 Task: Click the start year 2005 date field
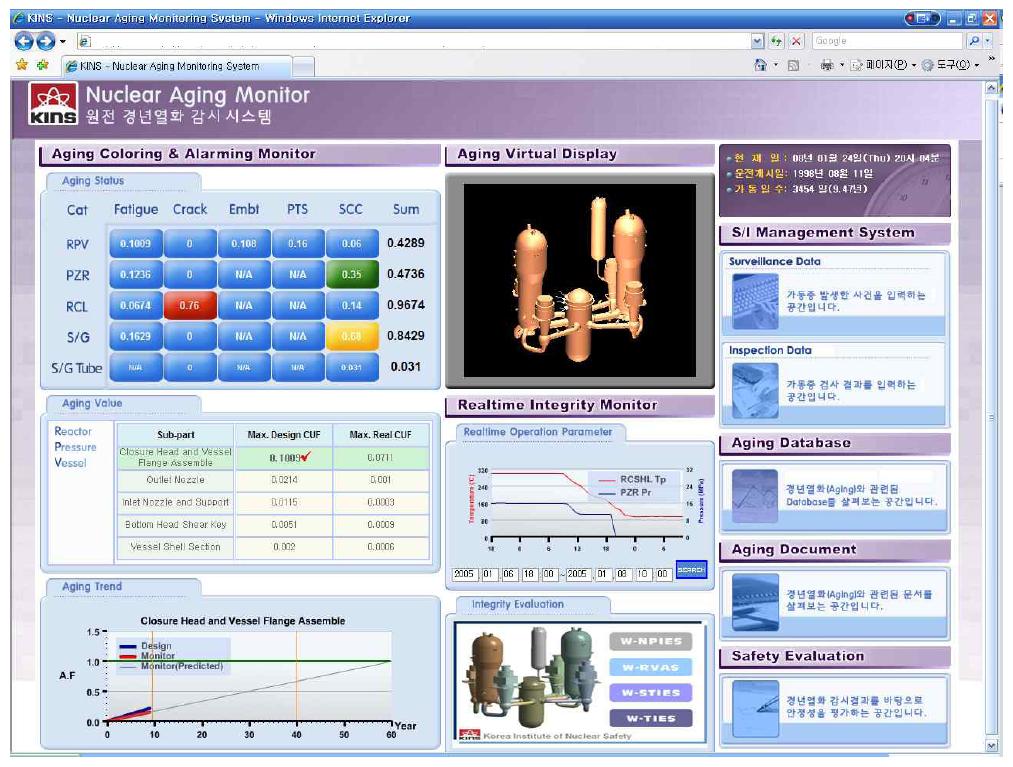[x=464, y=573]
